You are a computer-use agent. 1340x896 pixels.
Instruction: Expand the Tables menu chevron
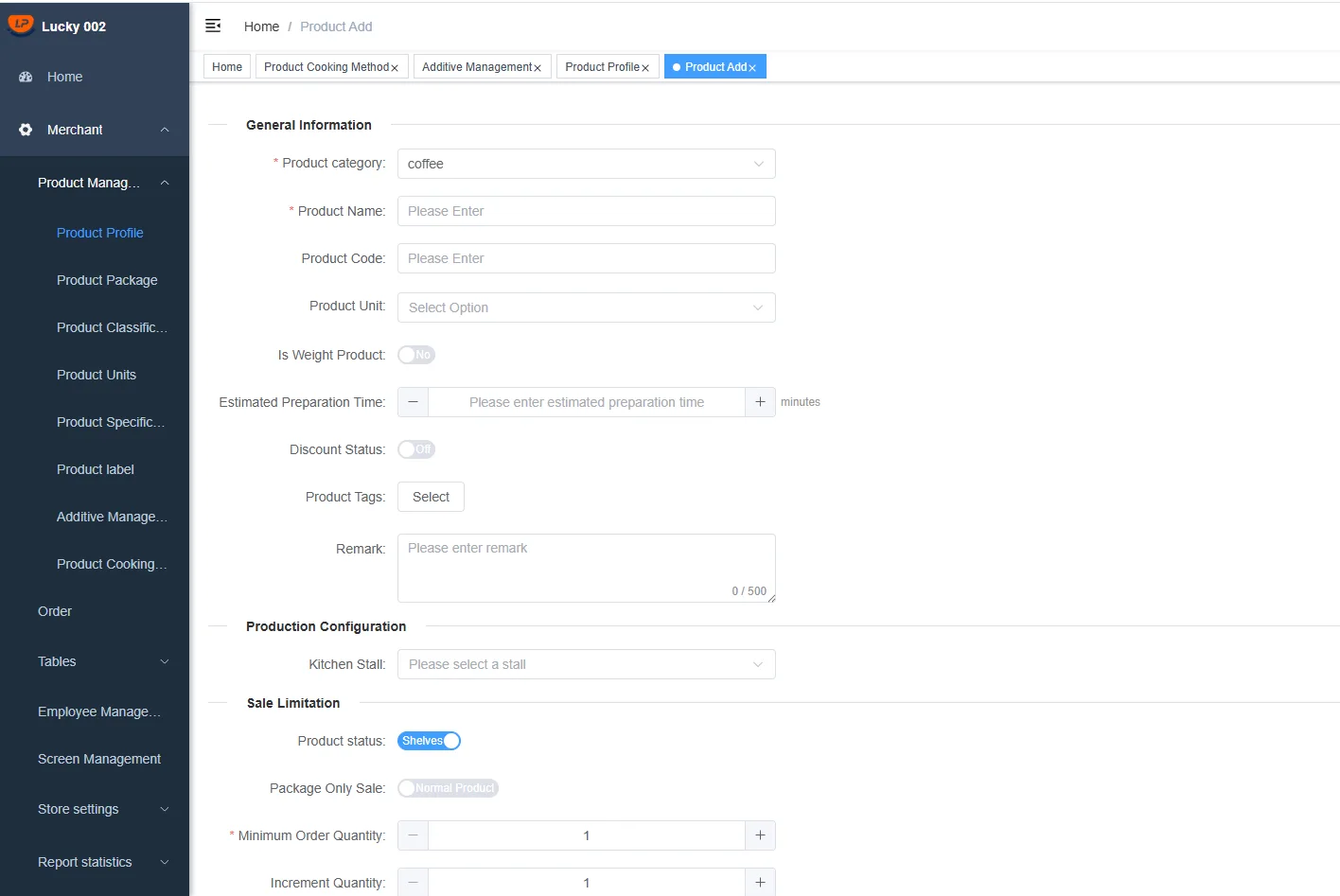click(x=165, y=661)
